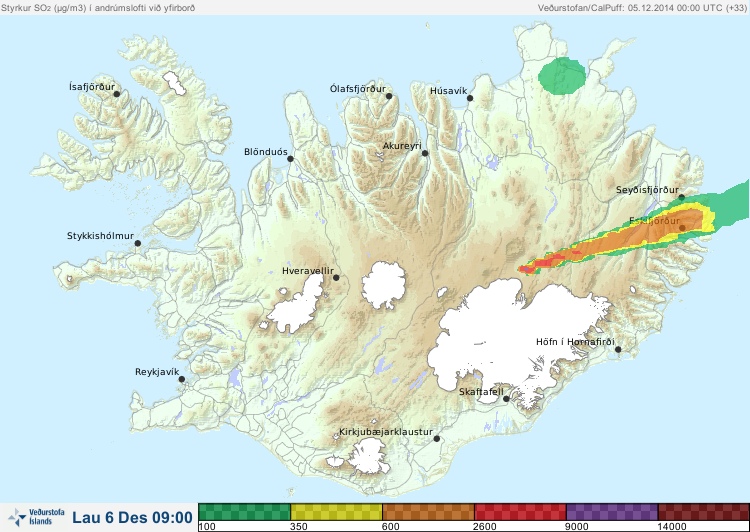Image resolution: width=750 pixels, height=532 pixels.
Task: Click the Ísafjörður town label
Action: tap(92, 87)
